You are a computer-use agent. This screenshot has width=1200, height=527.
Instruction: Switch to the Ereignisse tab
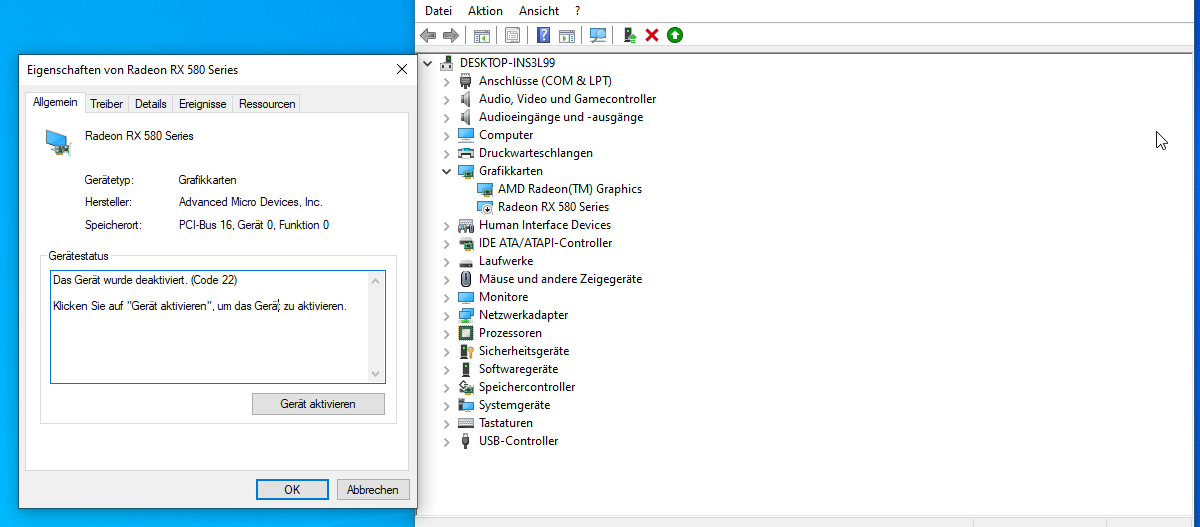click(x=203, y=104)
